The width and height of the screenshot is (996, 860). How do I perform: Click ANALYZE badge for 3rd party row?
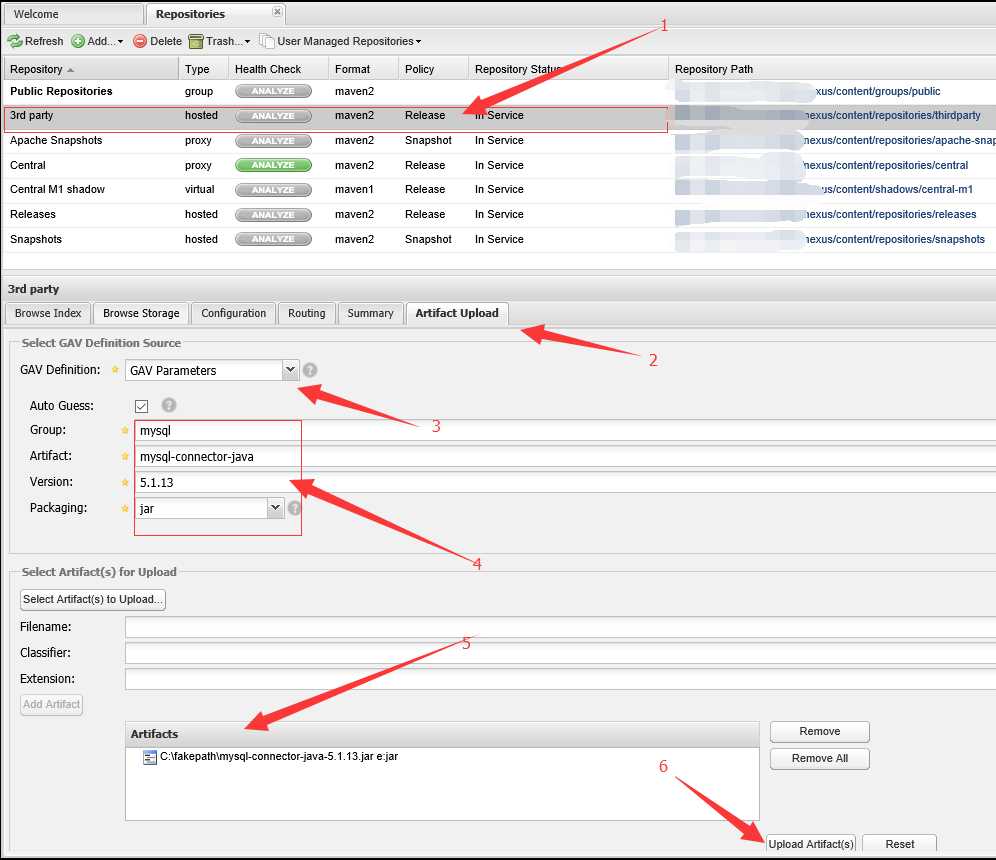273,116
